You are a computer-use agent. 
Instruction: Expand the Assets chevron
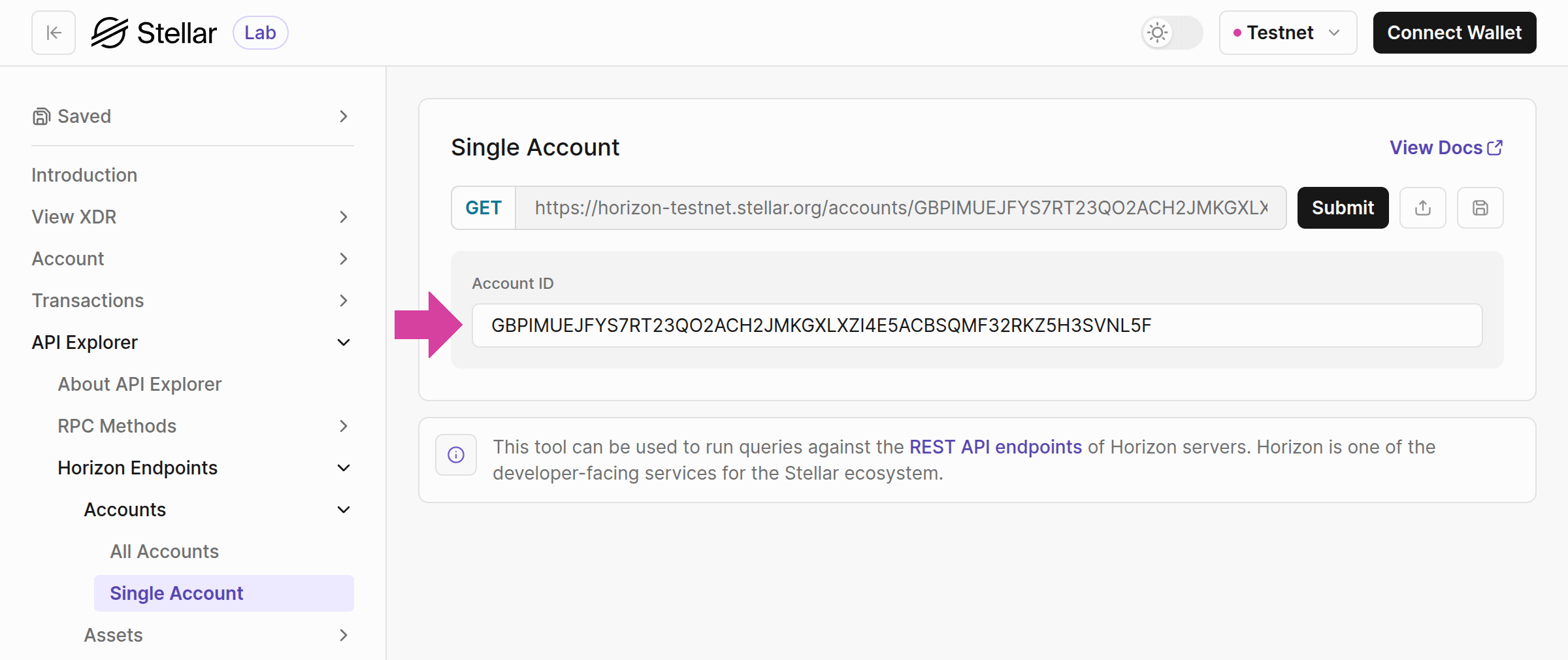pyautogui.click(x=343, y=635)
